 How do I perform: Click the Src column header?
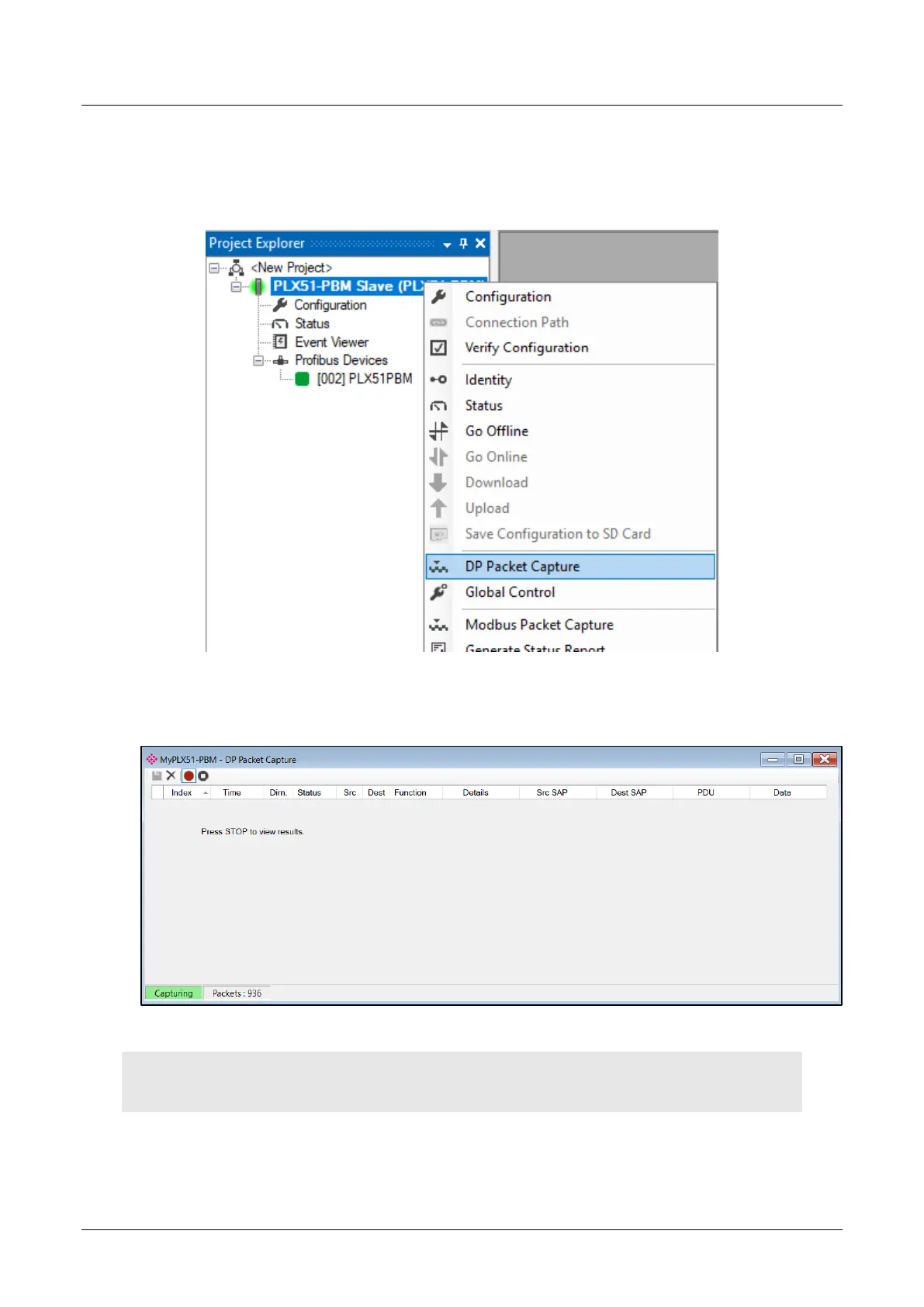coord(350,792)
